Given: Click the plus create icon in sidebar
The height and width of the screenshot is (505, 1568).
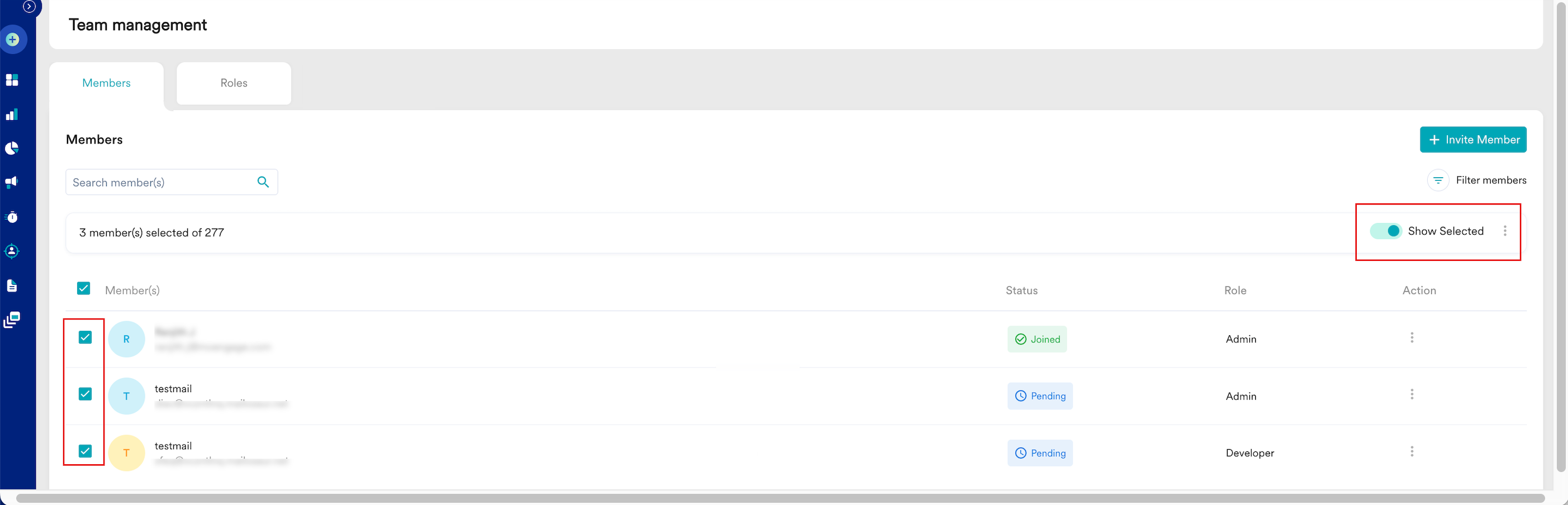Looking at the screenshot, I should point(12,40).
